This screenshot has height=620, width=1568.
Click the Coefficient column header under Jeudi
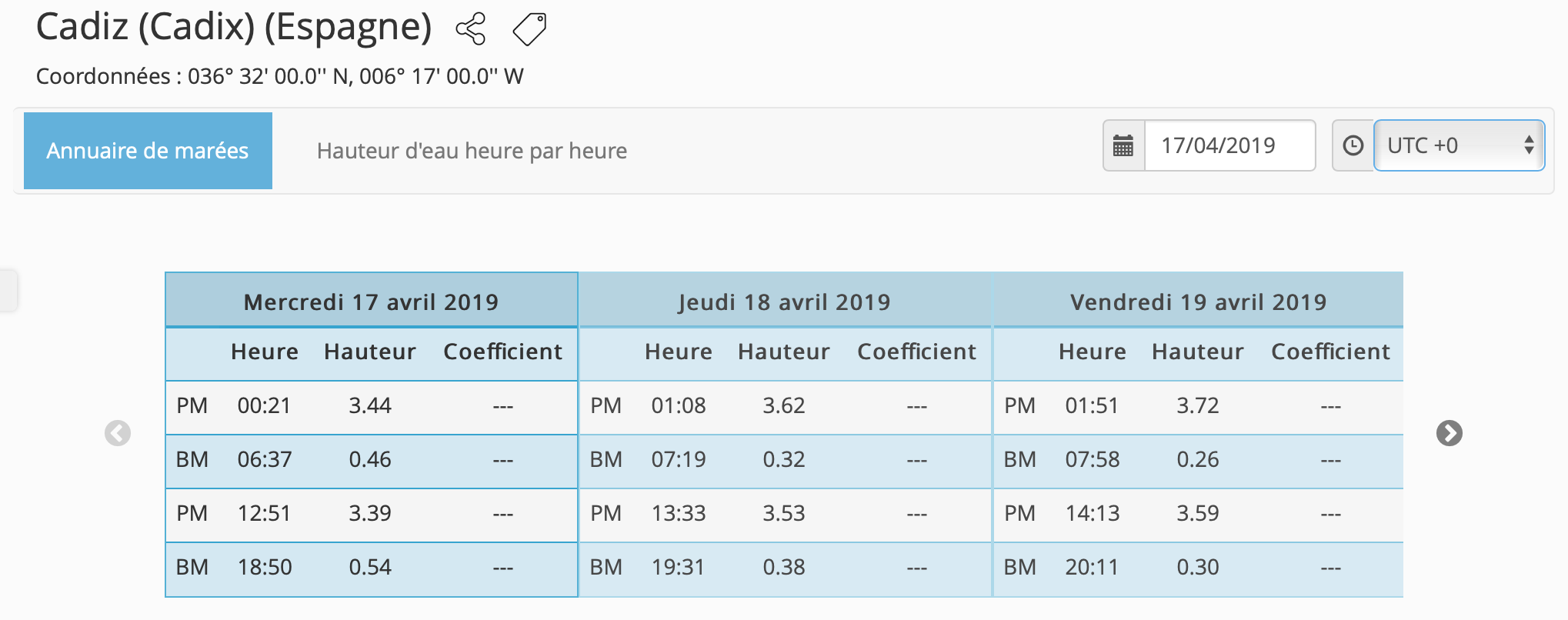pyautogui.click(x=916, y=352)
